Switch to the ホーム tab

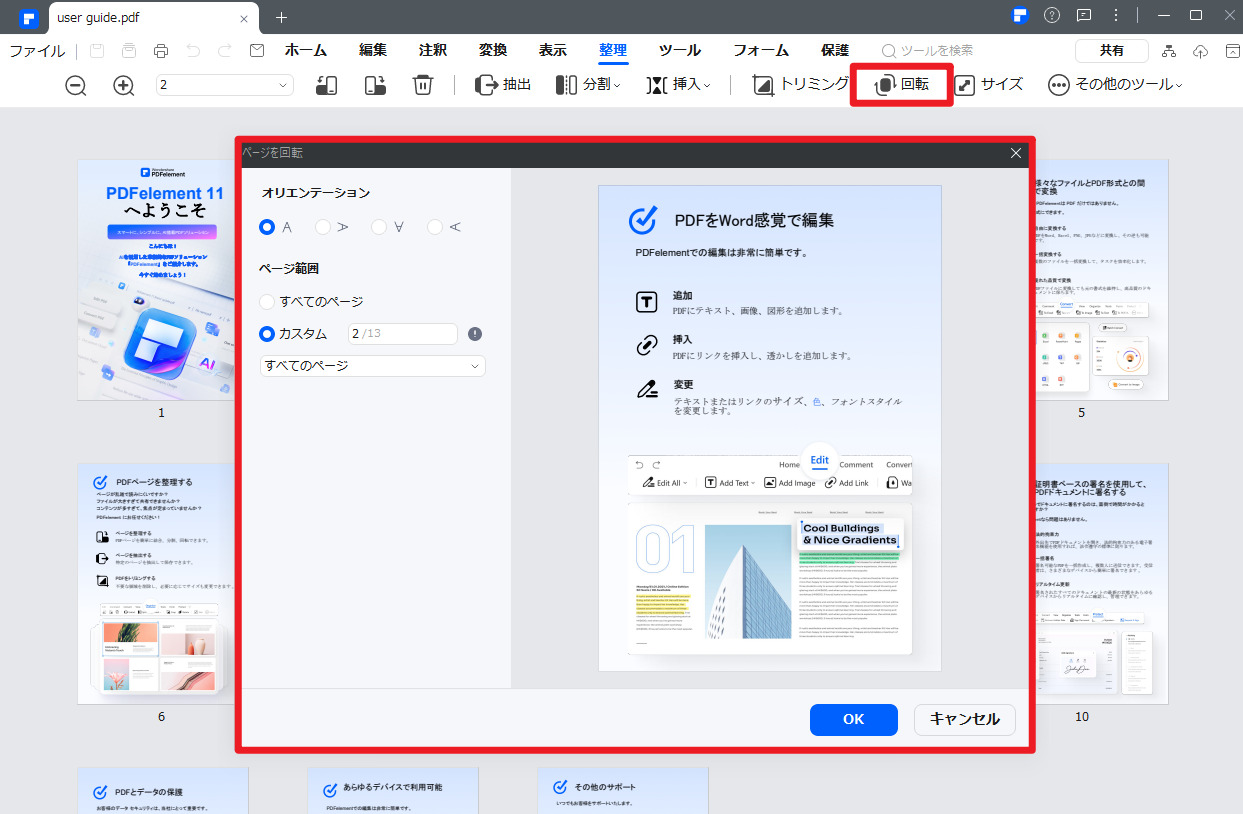coord(306,50)
